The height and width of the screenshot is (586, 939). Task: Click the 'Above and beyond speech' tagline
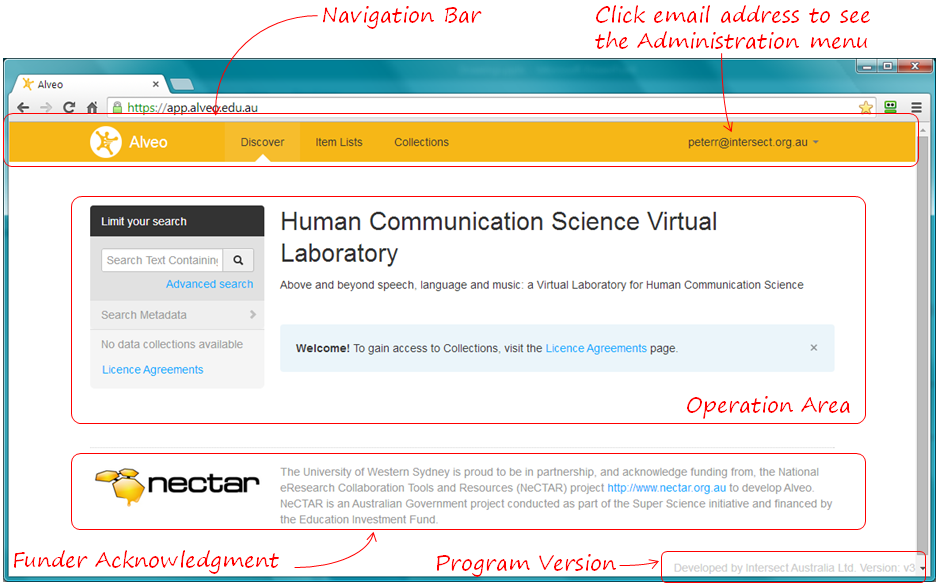[x=542, y=285]
